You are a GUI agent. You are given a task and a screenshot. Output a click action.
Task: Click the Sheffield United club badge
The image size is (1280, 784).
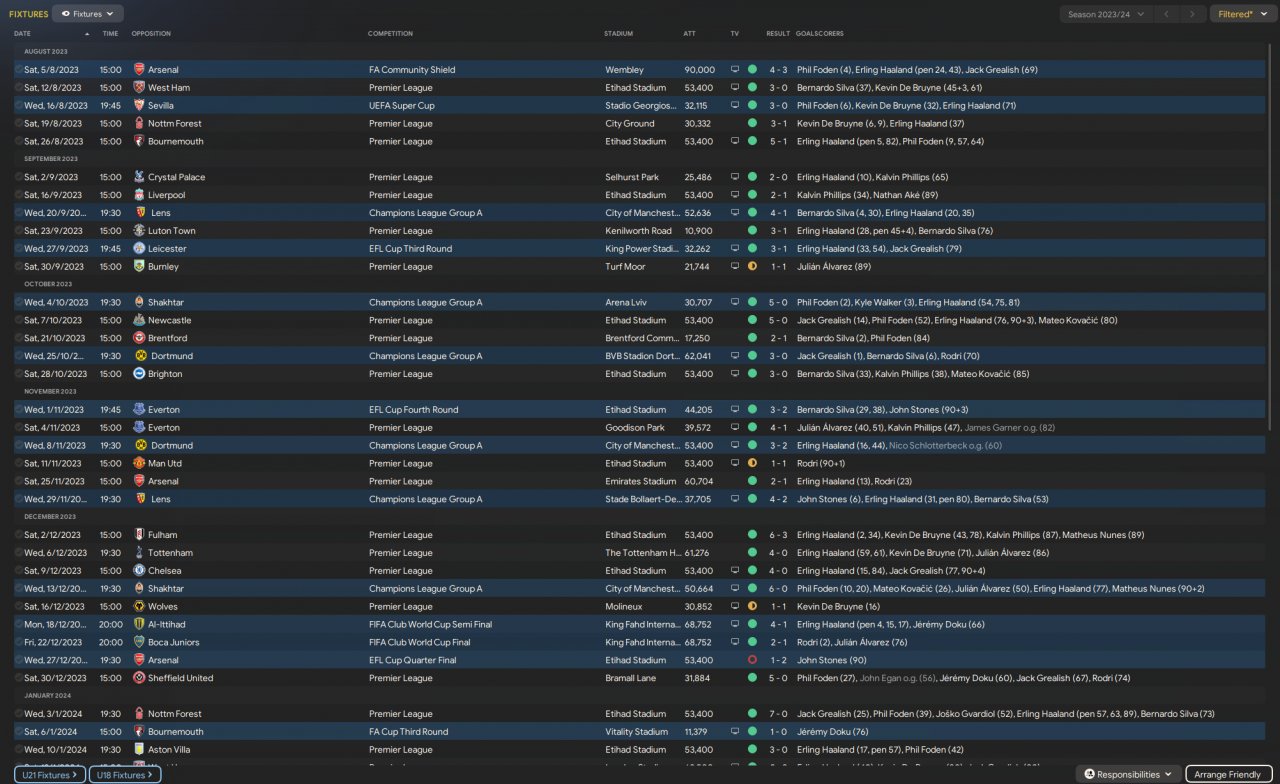point(138,678)
